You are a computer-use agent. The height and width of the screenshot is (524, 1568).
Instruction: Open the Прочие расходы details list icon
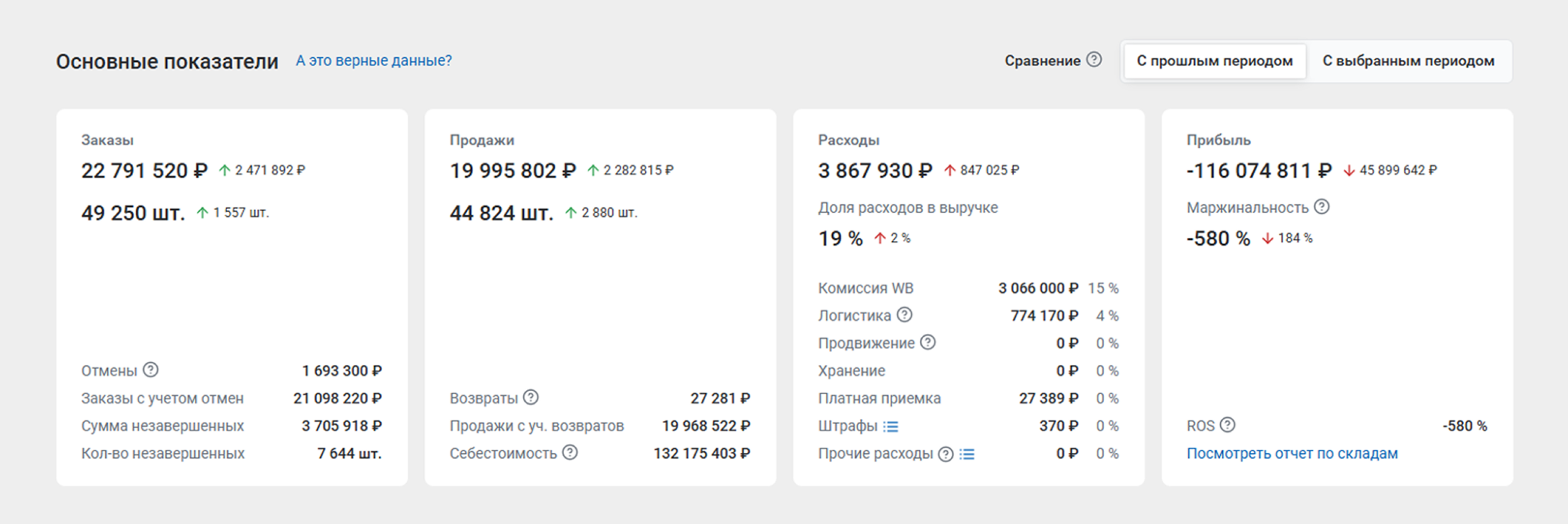967,454
